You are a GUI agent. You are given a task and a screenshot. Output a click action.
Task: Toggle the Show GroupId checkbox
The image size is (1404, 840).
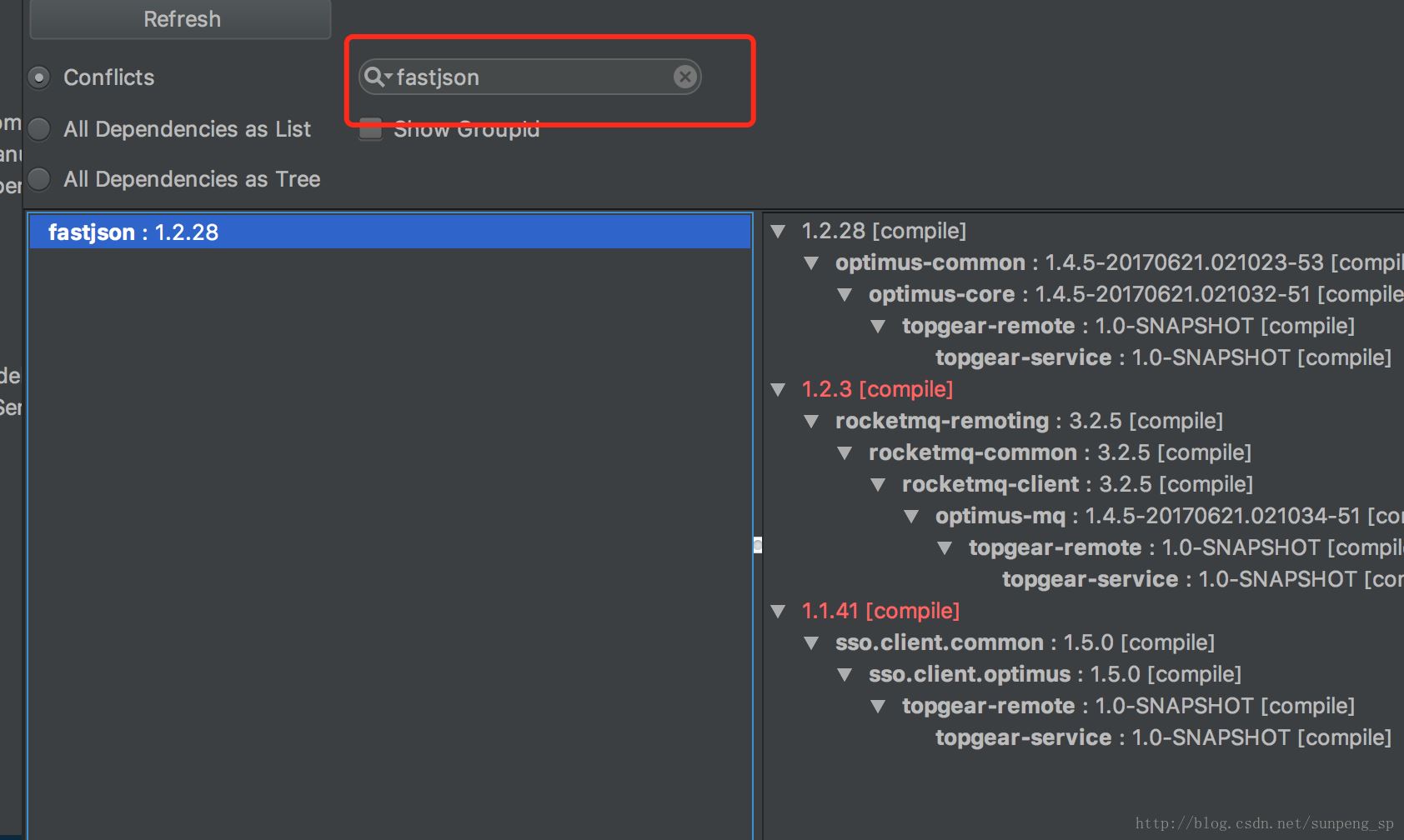click(x=371, y=129)
